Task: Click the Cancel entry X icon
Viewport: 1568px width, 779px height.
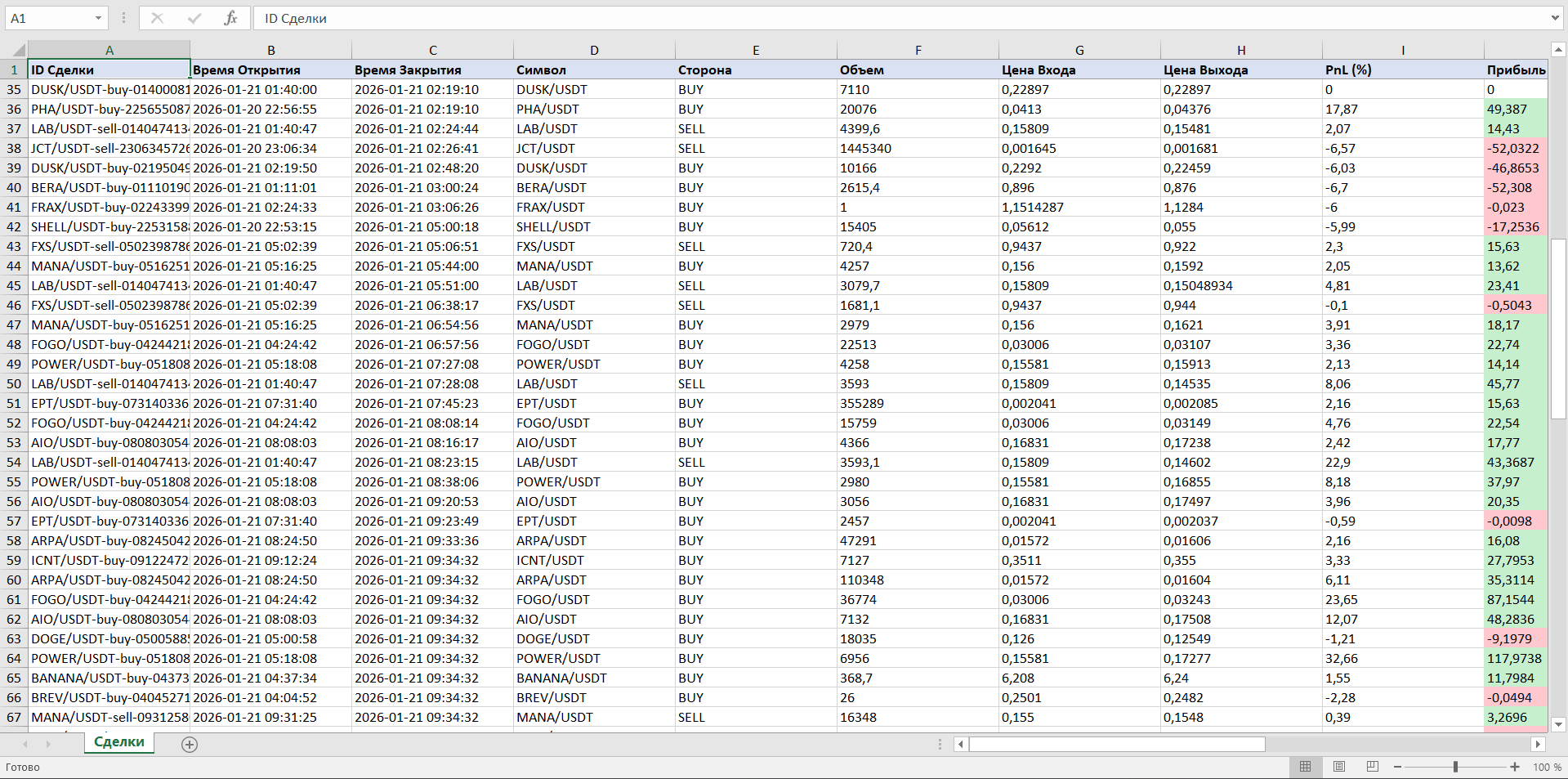Action: coord(157,18)
